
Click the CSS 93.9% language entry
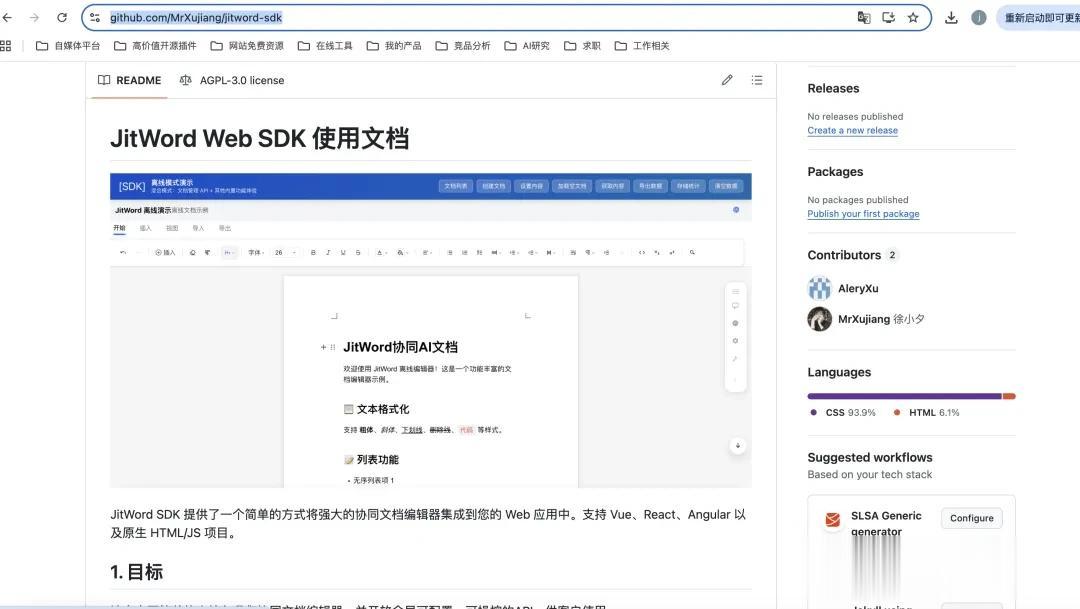coord(843,413)
